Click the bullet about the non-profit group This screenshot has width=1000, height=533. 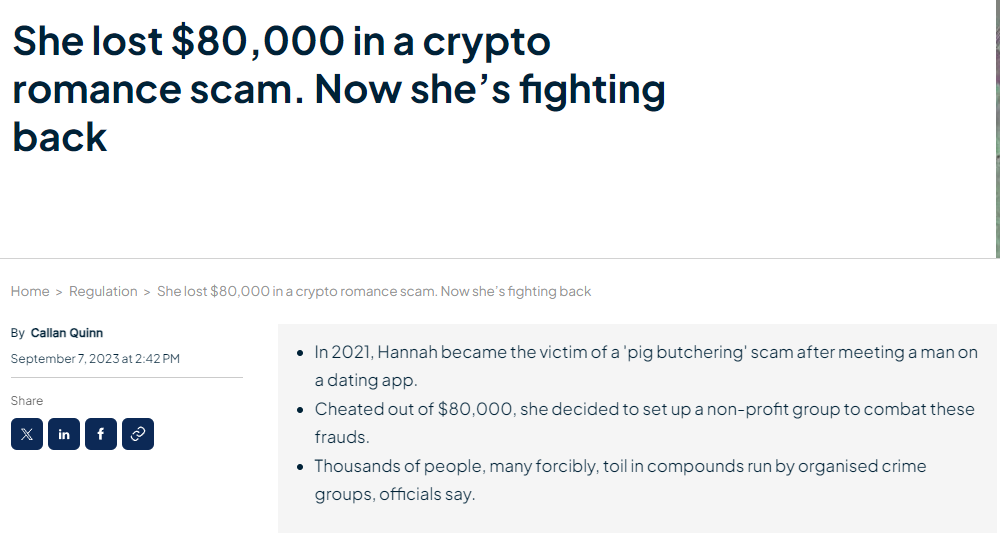644,423
